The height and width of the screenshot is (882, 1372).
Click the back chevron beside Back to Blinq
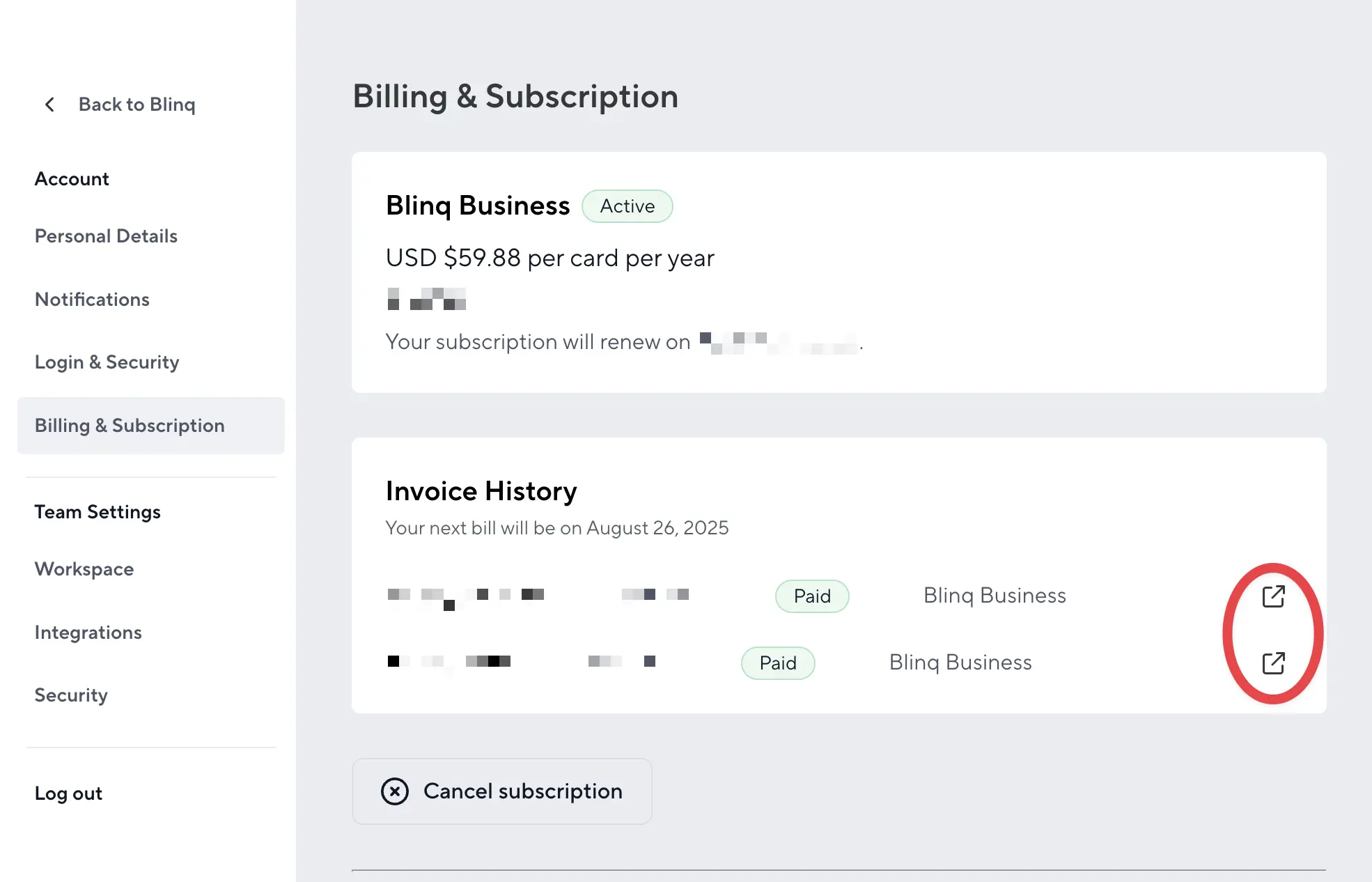click(49, 105)
